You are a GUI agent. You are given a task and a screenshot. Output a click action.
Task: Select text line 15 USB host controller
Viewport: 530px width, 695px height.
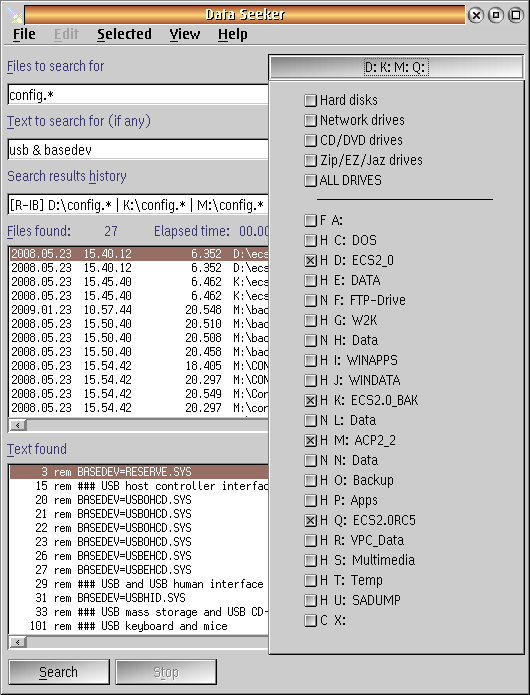[x=139, y=486]
